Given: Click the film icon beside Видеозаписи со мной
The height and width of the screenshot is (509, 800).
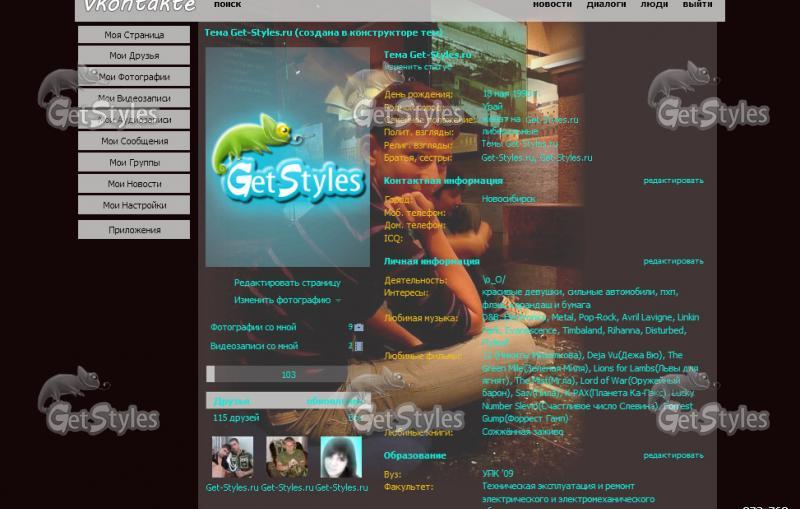Looking at the screenshot, I should tap(359, 346).
